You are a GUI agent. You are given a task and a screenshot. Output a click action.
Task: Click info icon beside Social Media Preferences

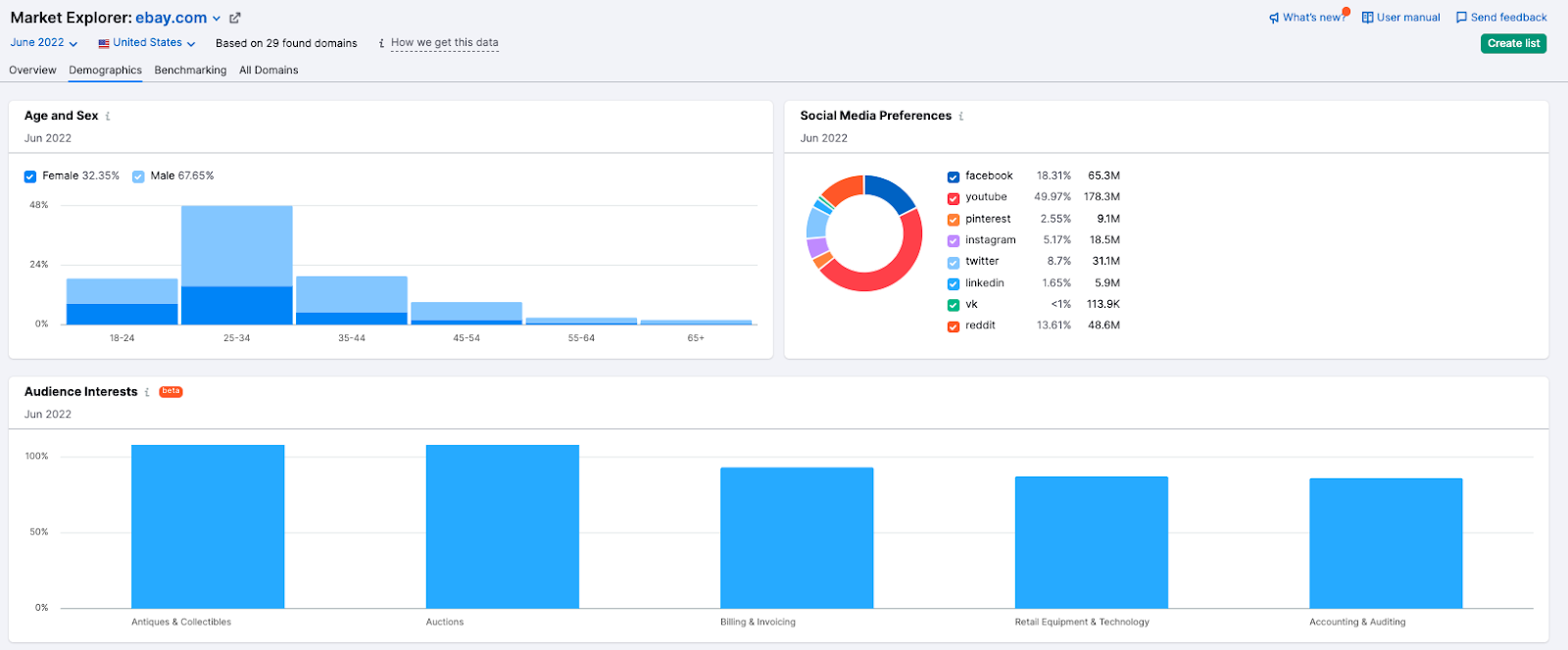click(x=961, y=116)
